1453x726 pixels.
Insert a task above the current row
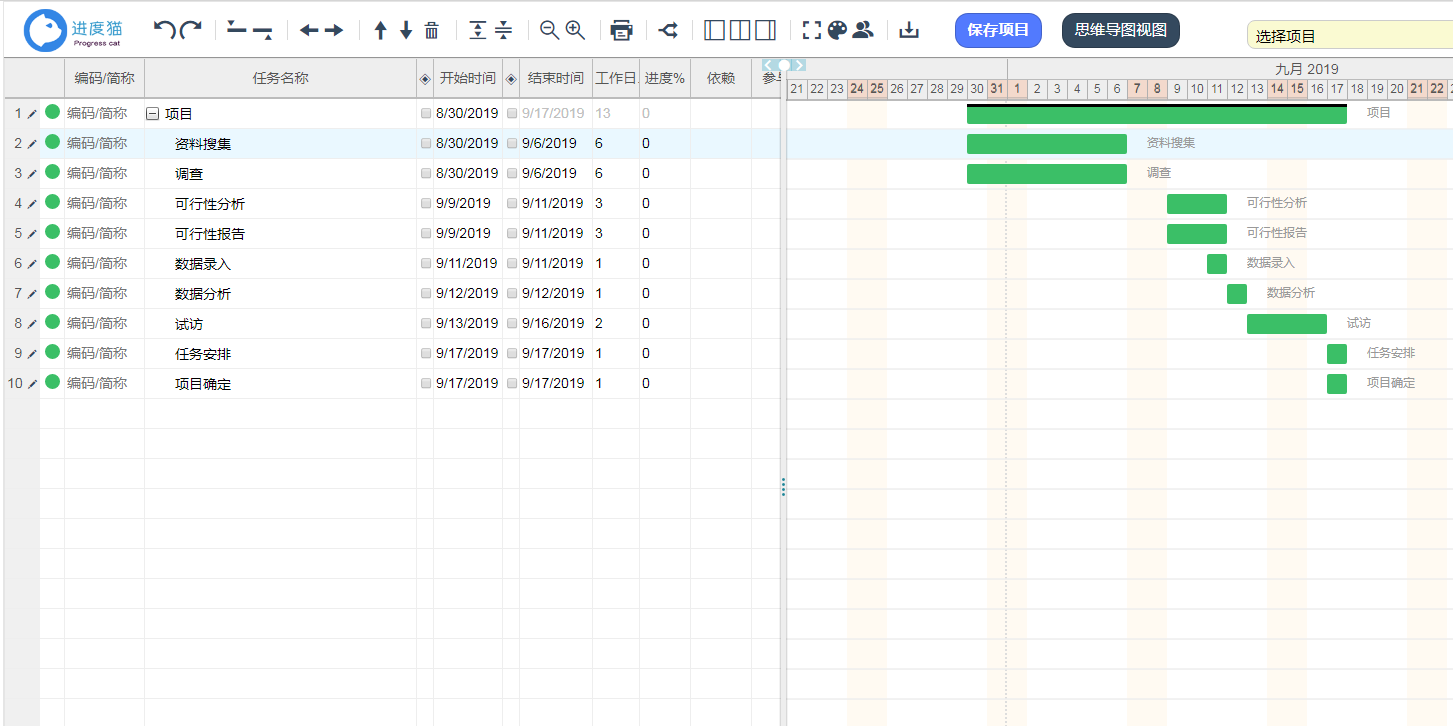tap(237, 30)
